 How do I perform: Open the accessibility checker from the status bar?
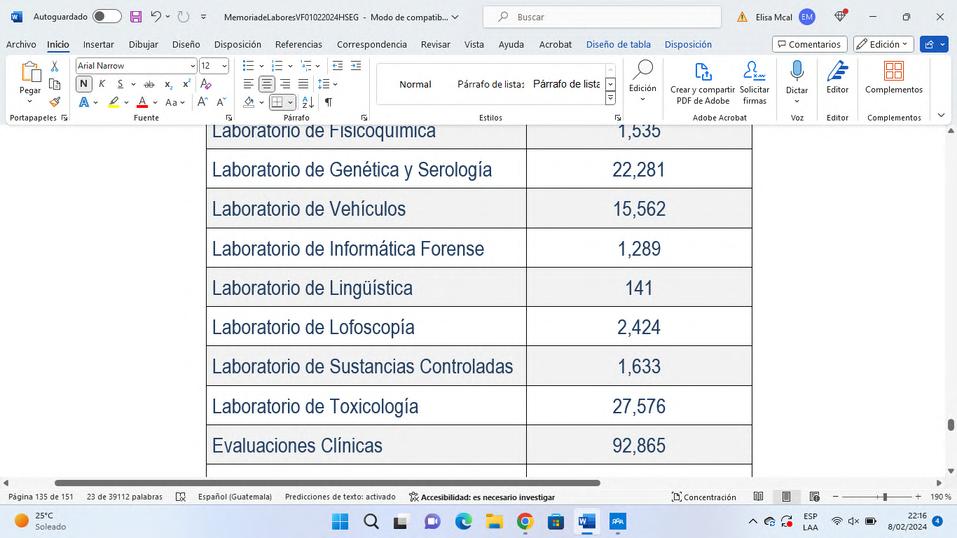tap(482, 497)
